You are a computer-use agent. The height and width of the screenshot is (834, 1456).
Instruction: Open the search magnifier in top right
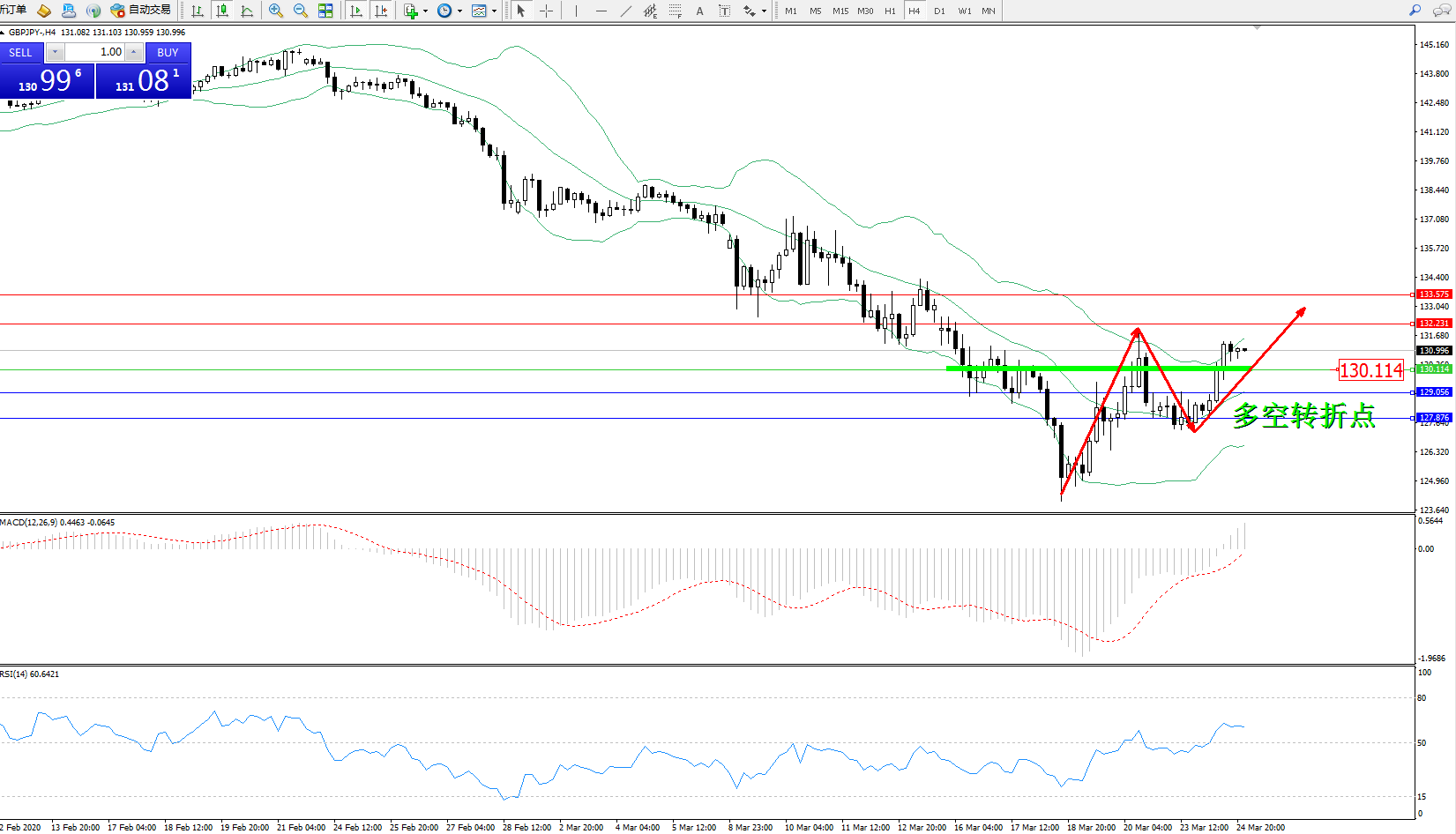(1415, 11)
